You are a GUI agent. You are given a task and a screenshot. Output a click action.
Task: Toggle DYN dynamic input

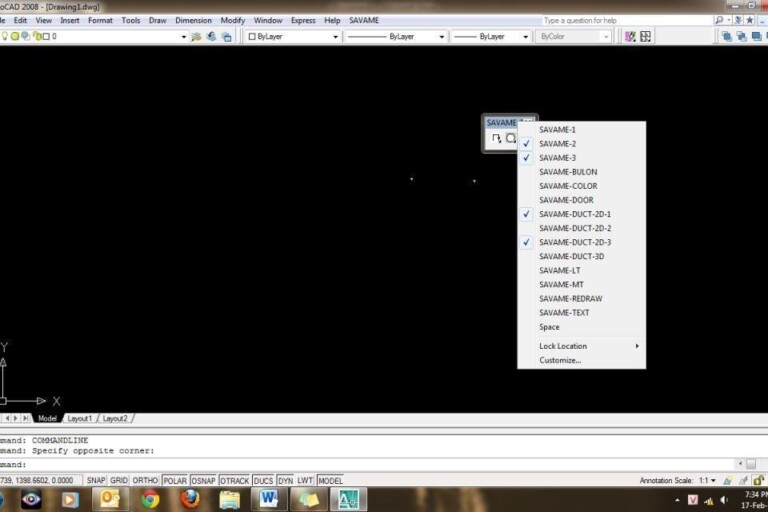(x=286, y=481)
